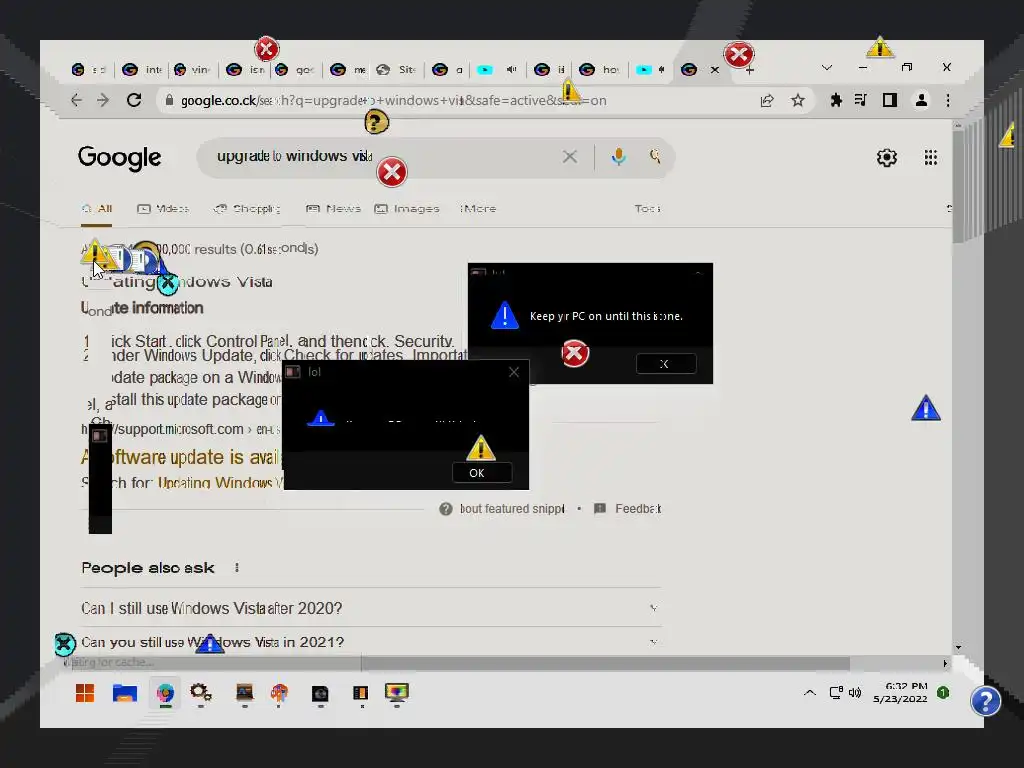The height and width of the screenshot is (768, 1024).
Task: Switch to the "Site" tab
Action: (x=398, y=70)
